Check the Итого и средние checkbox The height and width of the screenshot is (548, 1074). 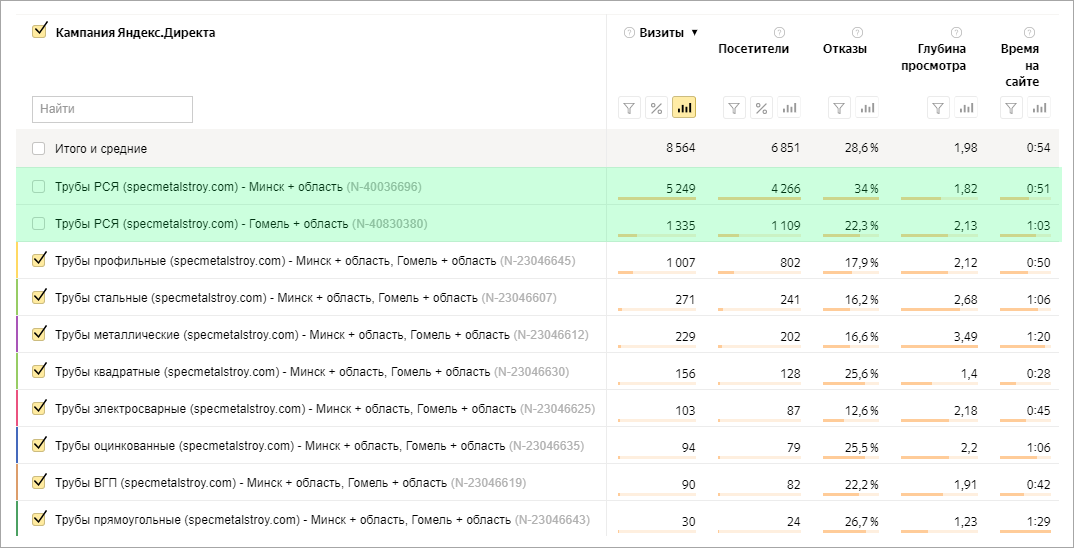pos(39,149)
